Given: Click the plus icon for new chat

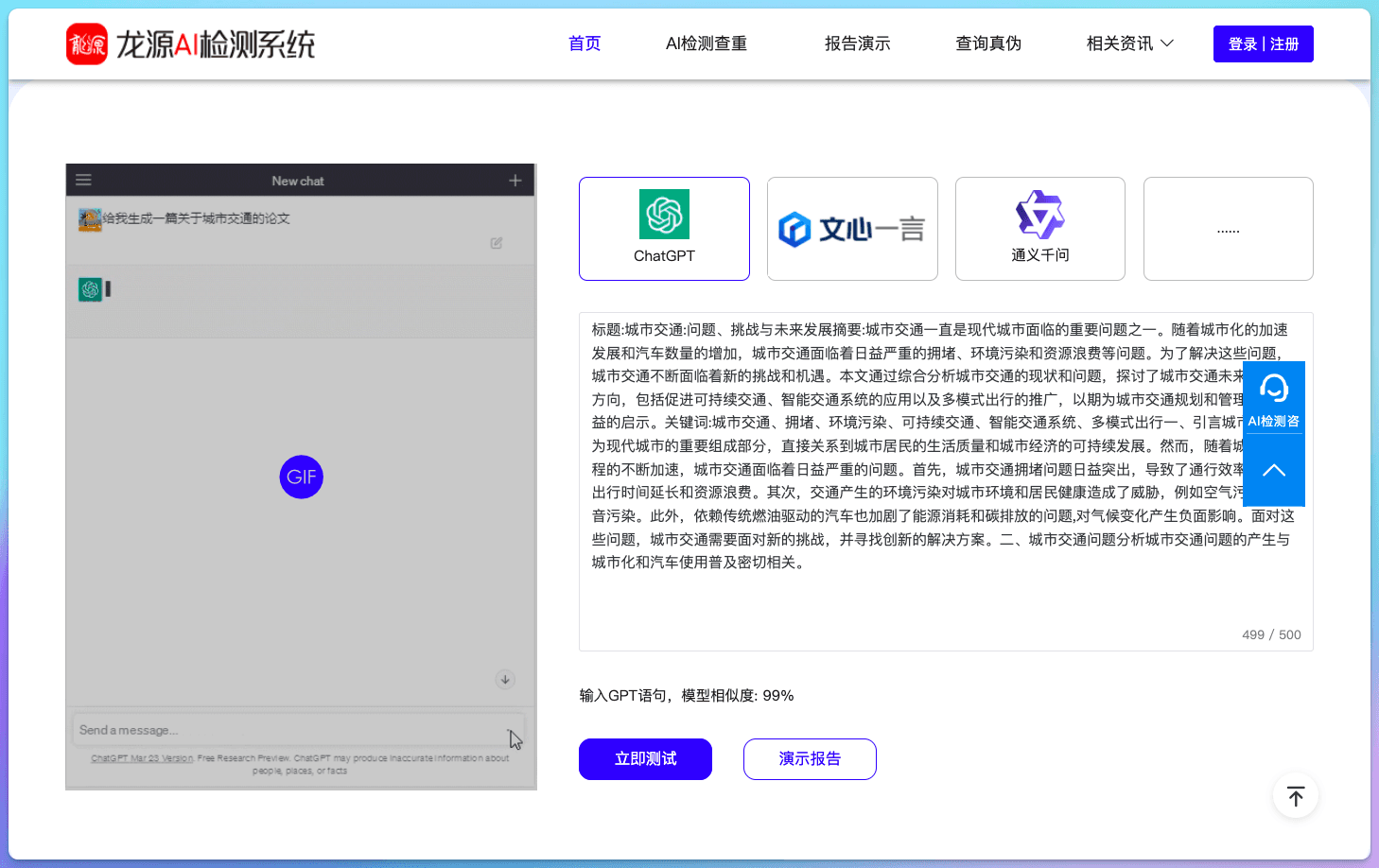Looking at the screenshot, I should 515,180.
